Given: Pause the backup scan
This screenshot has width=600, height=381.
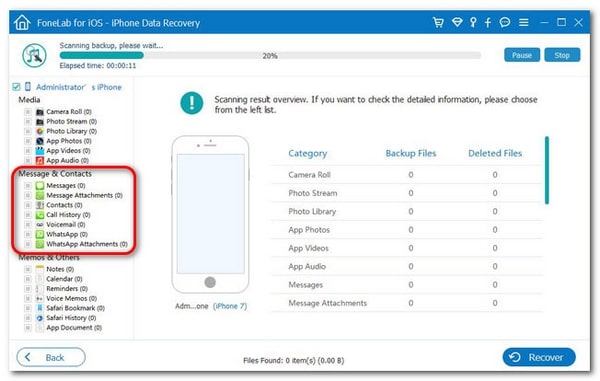Looking at the screenshot, I should click(522, 55).
